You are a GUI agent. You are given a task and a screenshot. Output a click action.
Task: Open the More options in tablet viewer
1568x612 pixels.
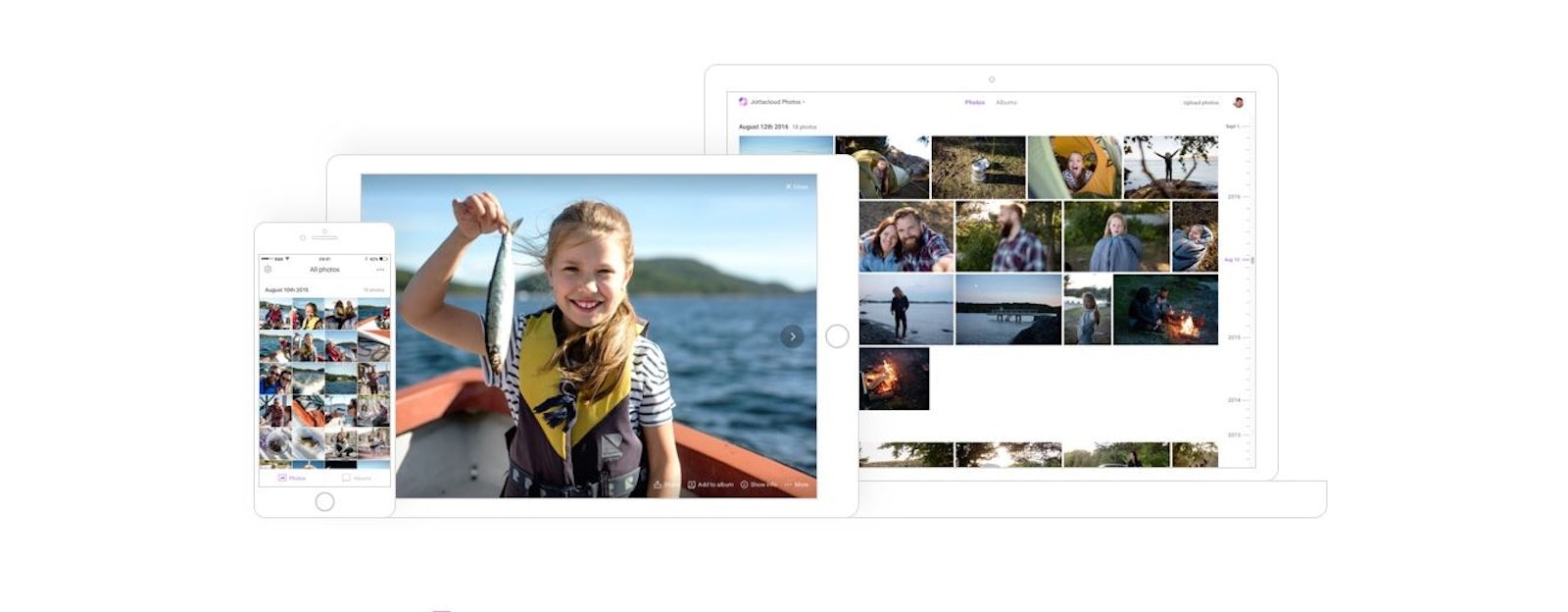click(797, 484)
